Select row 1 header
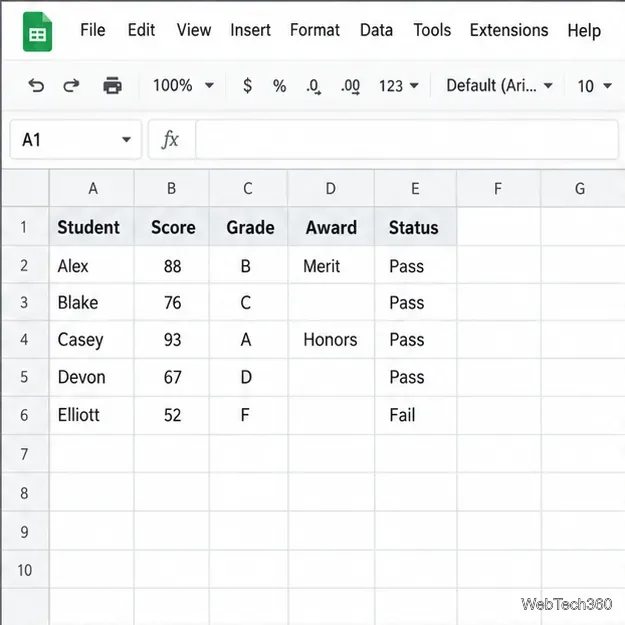Viewport: 625px width, 625px height. [24, 226]
